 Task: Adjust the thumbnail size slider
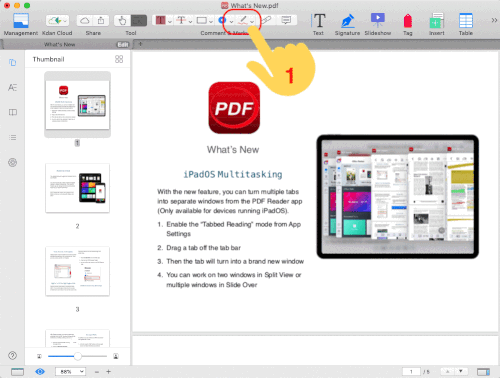[x=77, y=356]
